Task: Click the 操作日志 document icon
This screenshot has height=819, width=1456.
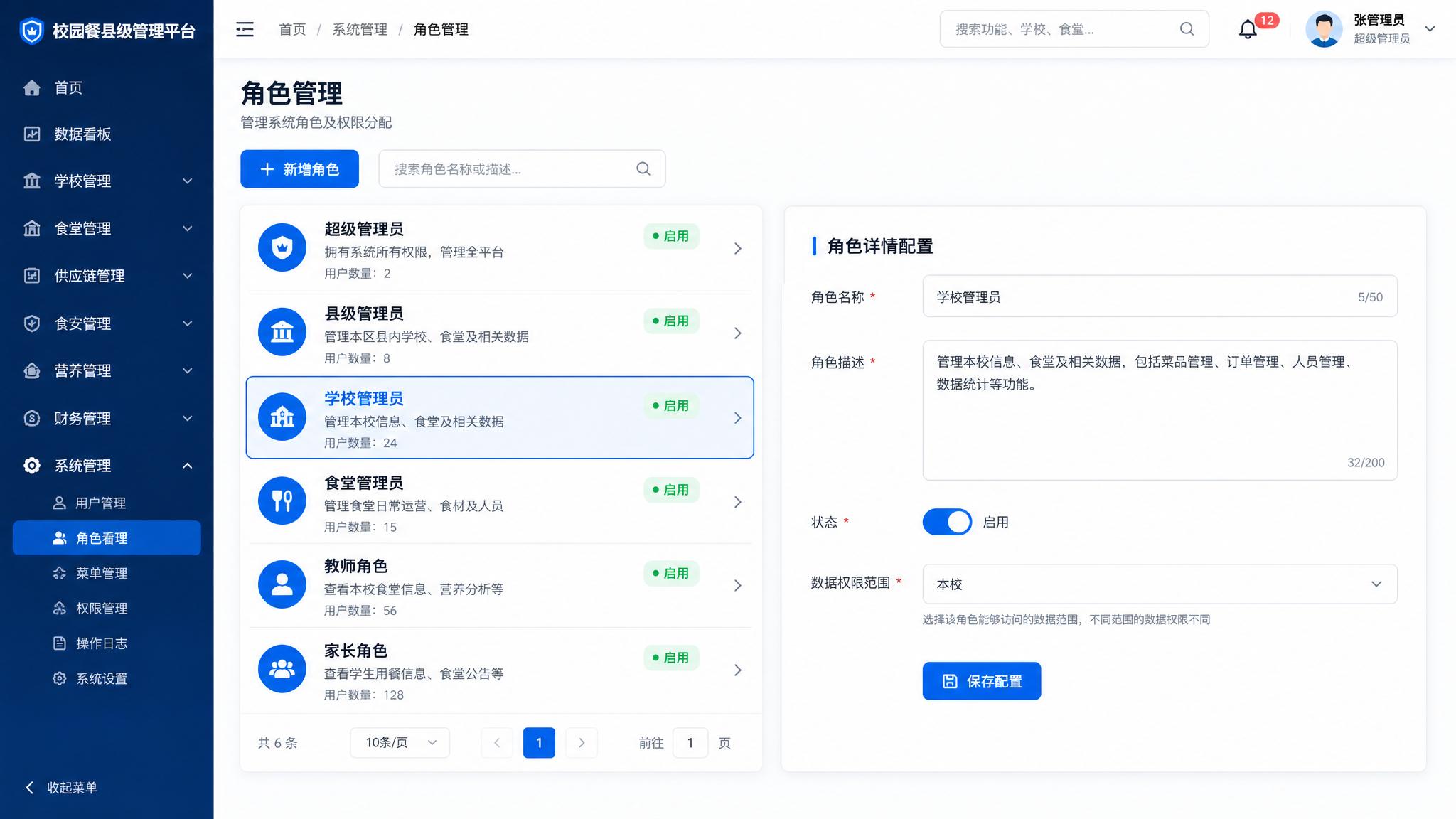Action: click(x=60, y=643)
